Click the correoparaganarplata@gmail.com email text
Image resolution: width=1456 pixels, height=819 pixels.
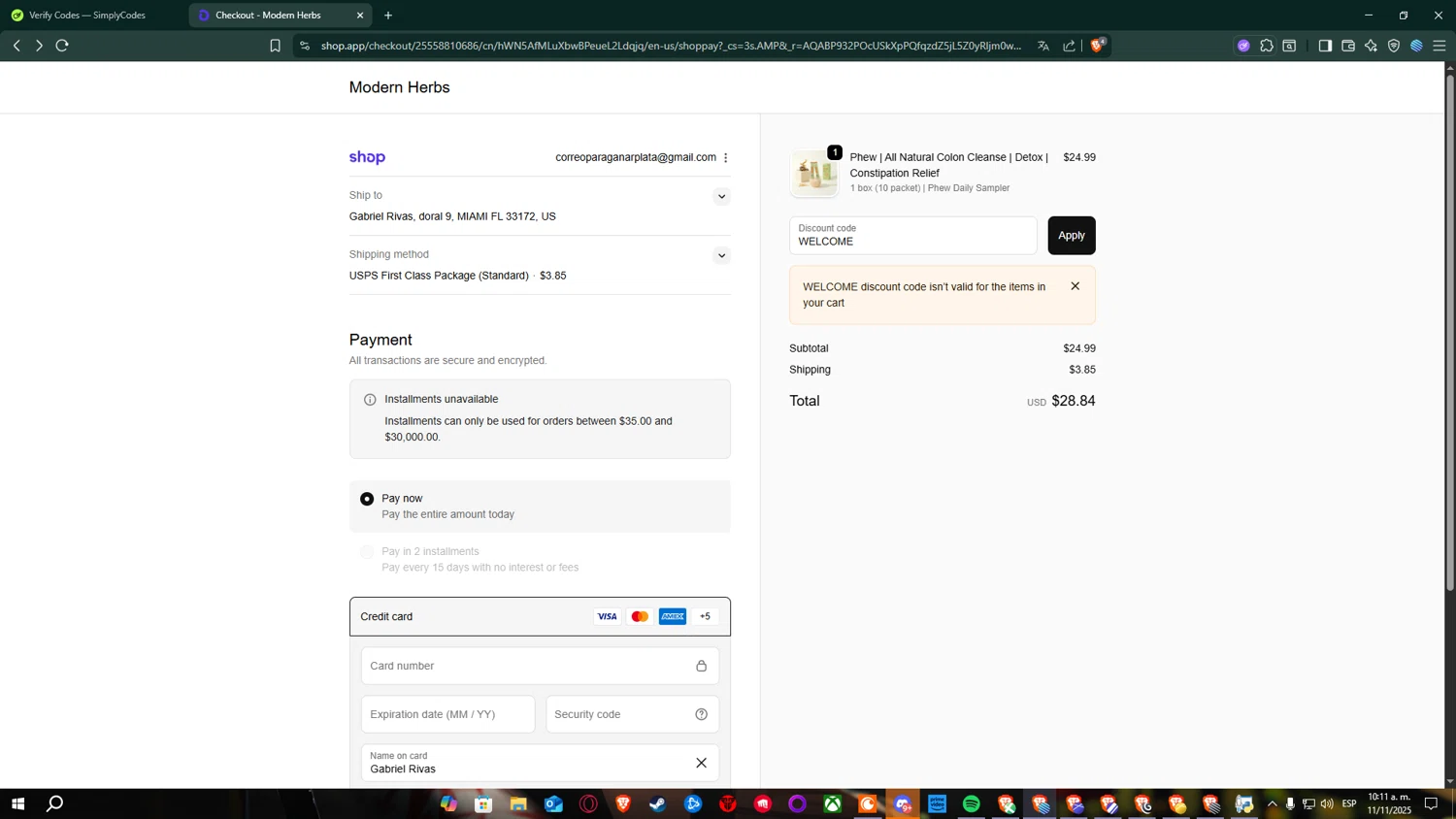click(636, 157)
